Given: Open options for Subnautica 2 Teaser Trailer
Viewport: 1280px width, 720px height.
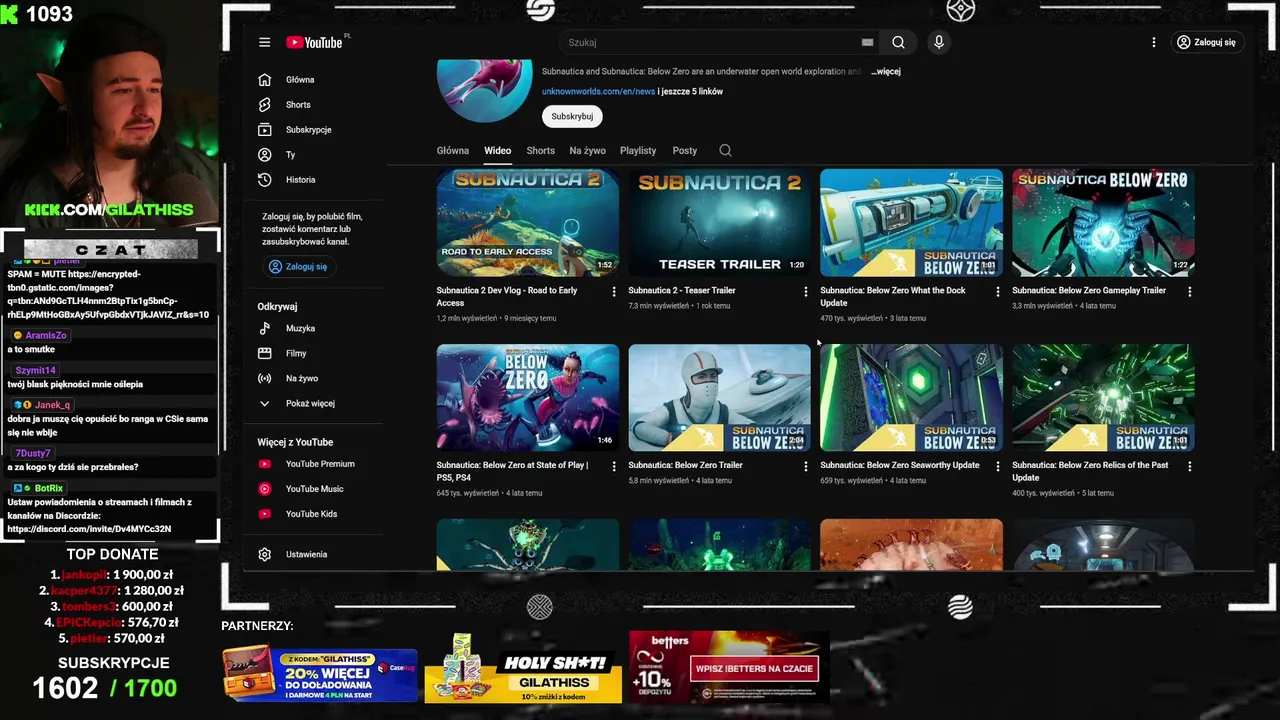Looking at the screenshot, I should click(806, 291).
